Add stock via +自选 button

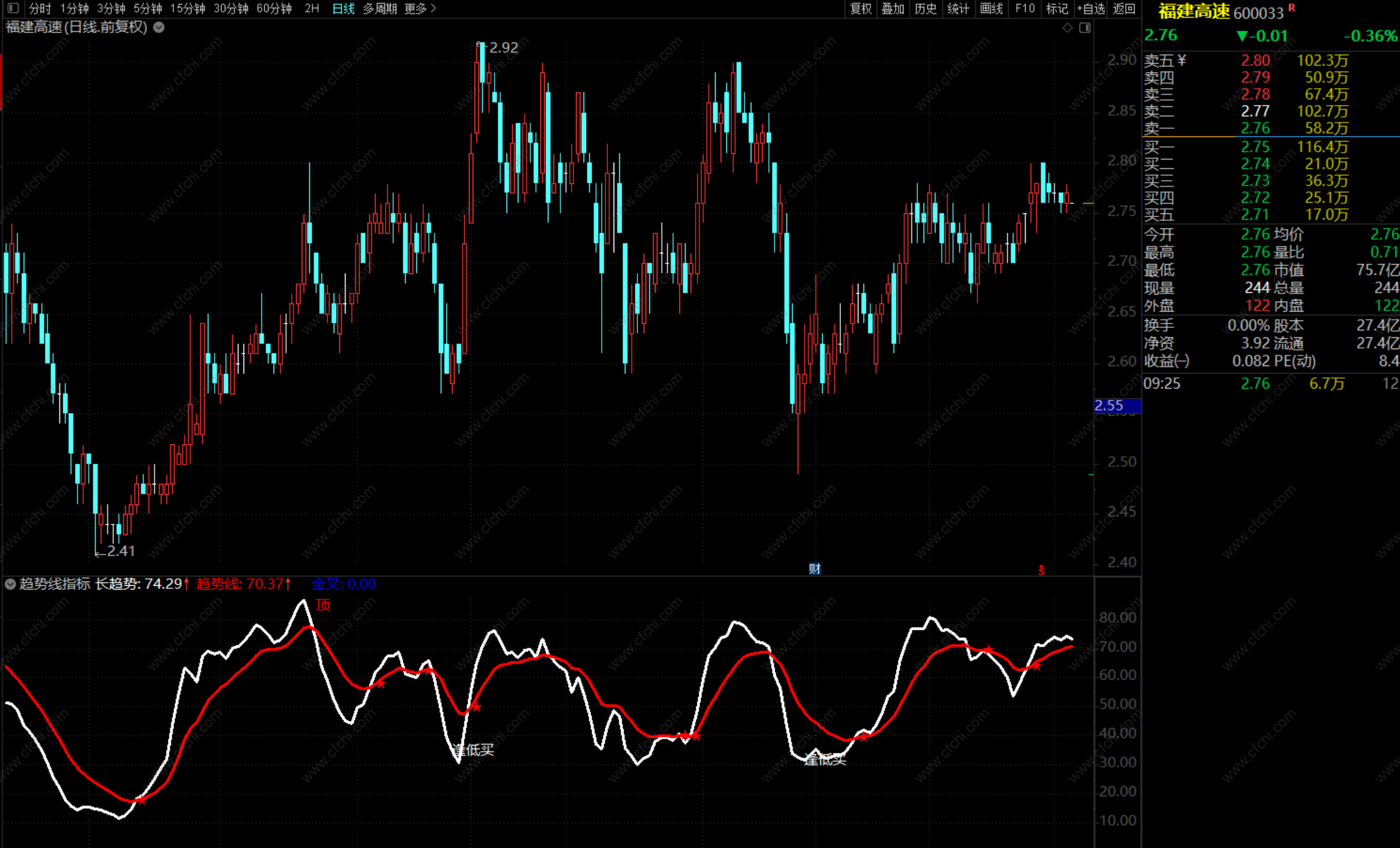click(x=1091, y=8)
